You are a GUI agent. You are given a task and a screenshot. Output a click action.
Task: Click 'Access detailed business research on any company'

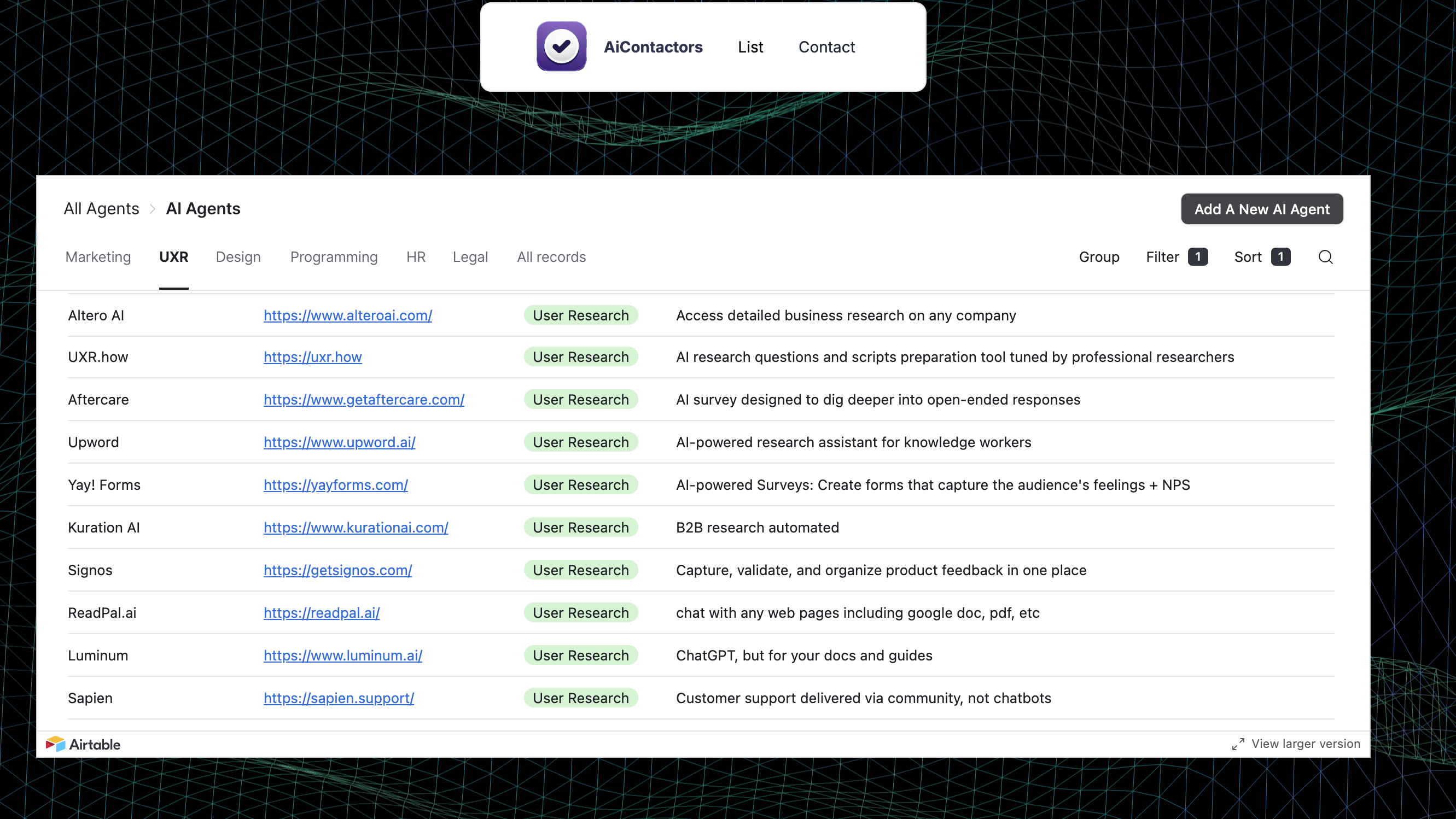tap(846, 315)
